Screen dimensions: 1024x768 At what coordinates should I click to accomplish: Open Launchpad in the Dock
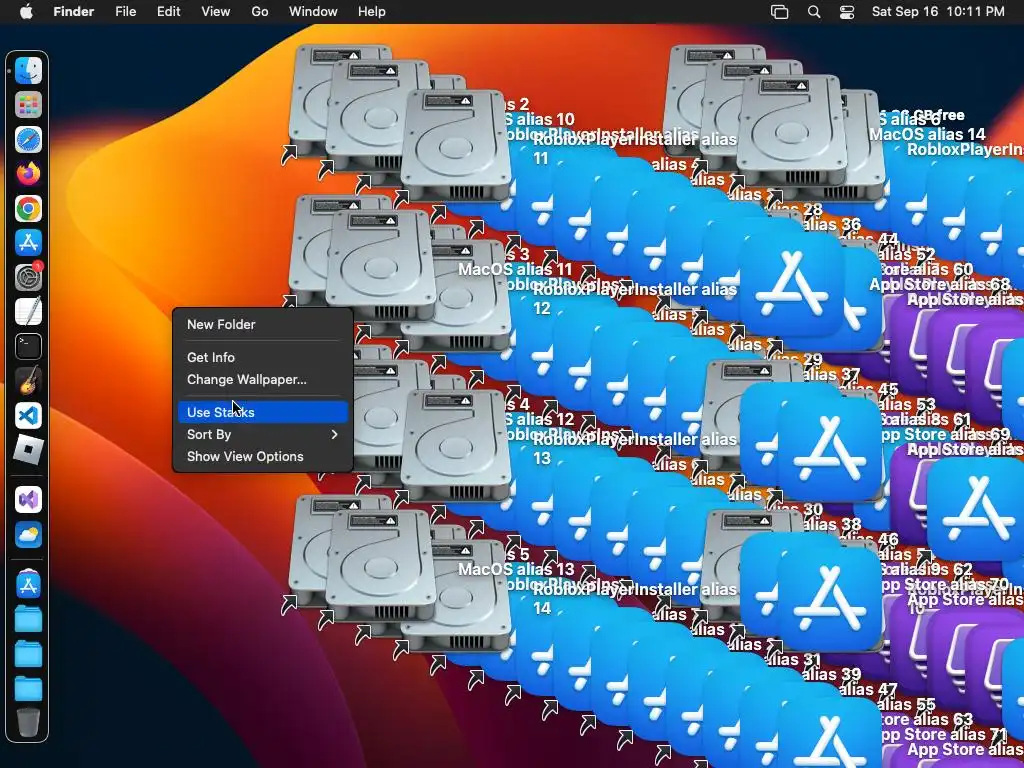(x=28, y=105)
